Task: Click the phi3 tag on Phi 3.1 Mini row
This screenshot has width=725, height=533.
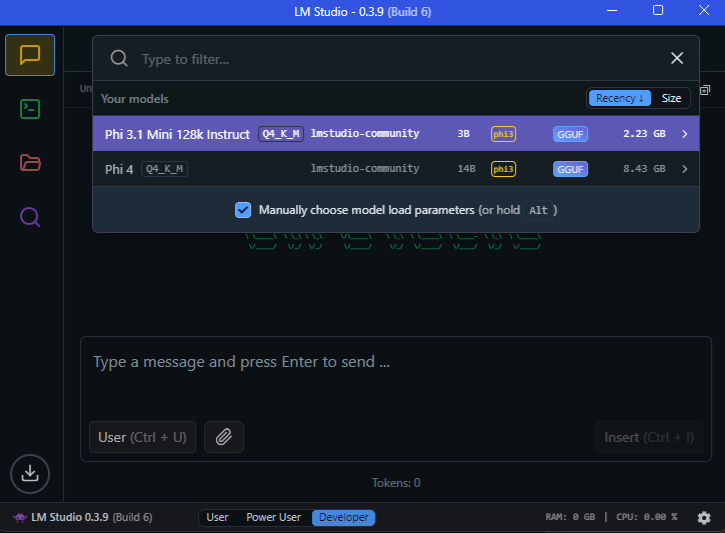Action: point(503,134)
